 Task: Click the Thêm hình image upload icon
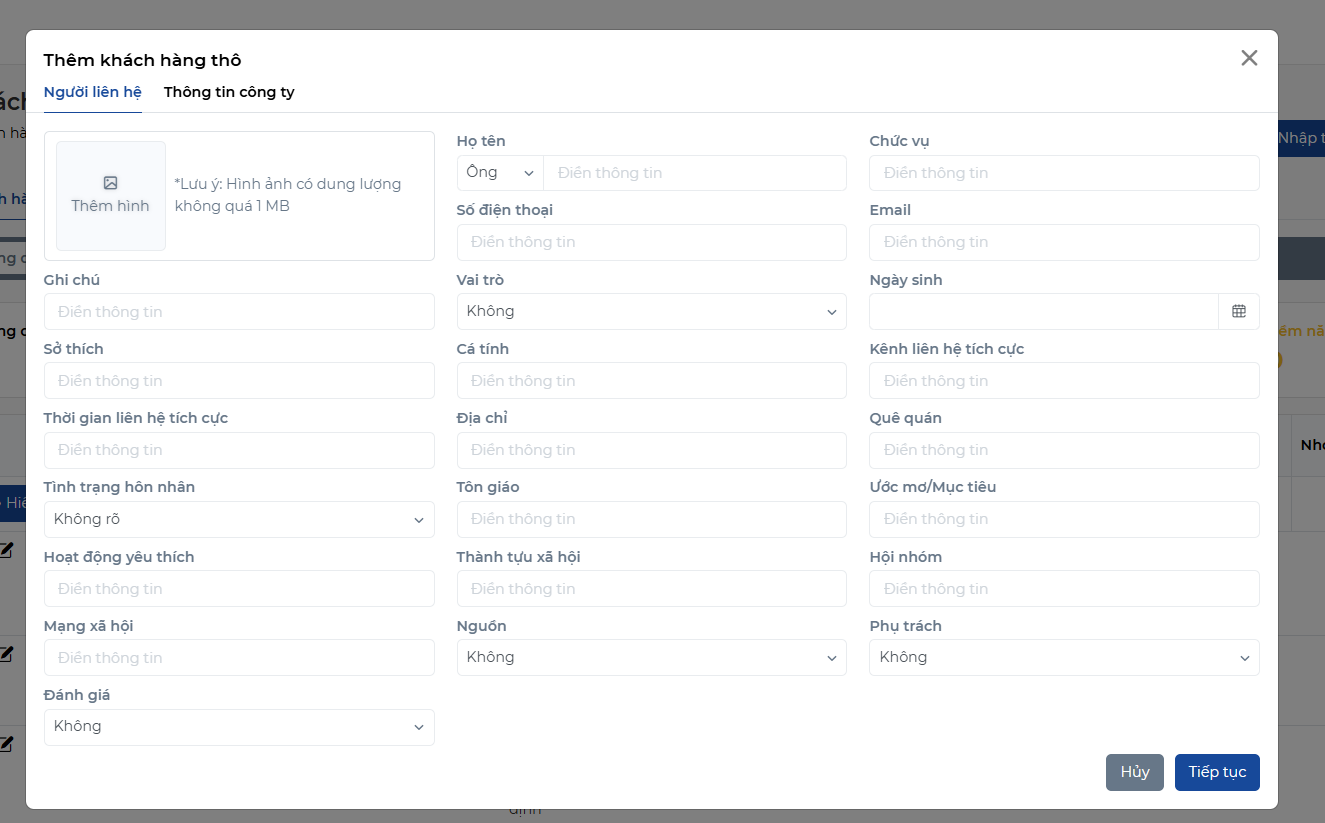[x=111, y=183]
